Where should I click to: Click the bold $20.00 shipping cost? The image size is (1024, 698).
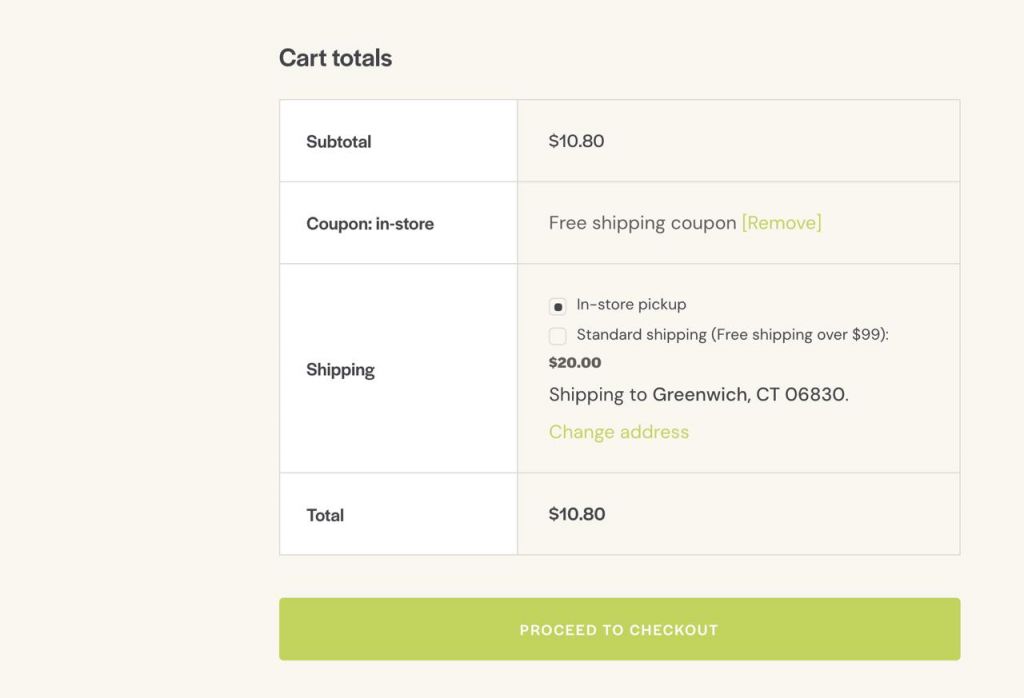(x=575, y=362)
